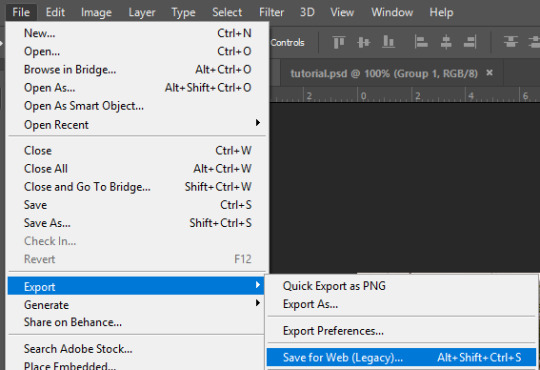Open the Type menu
Screen dimensions: 540x370
183,12
